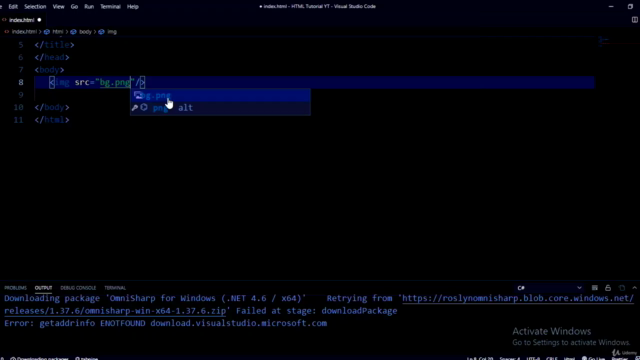
Task: Click the image file icon beside bg.png suggestion
Action: click(138, 96)
